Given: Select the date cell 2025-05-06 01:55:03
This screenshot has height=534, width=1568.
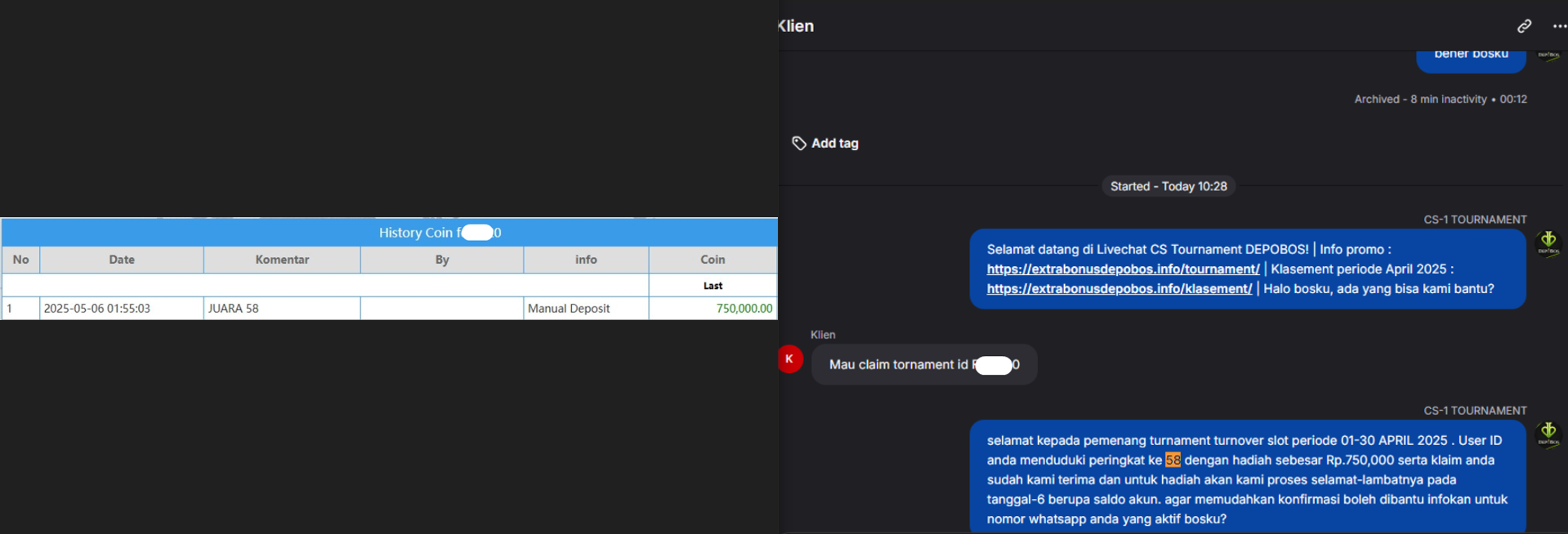Looking at the screenshot, I should click(x=122, y=309).
